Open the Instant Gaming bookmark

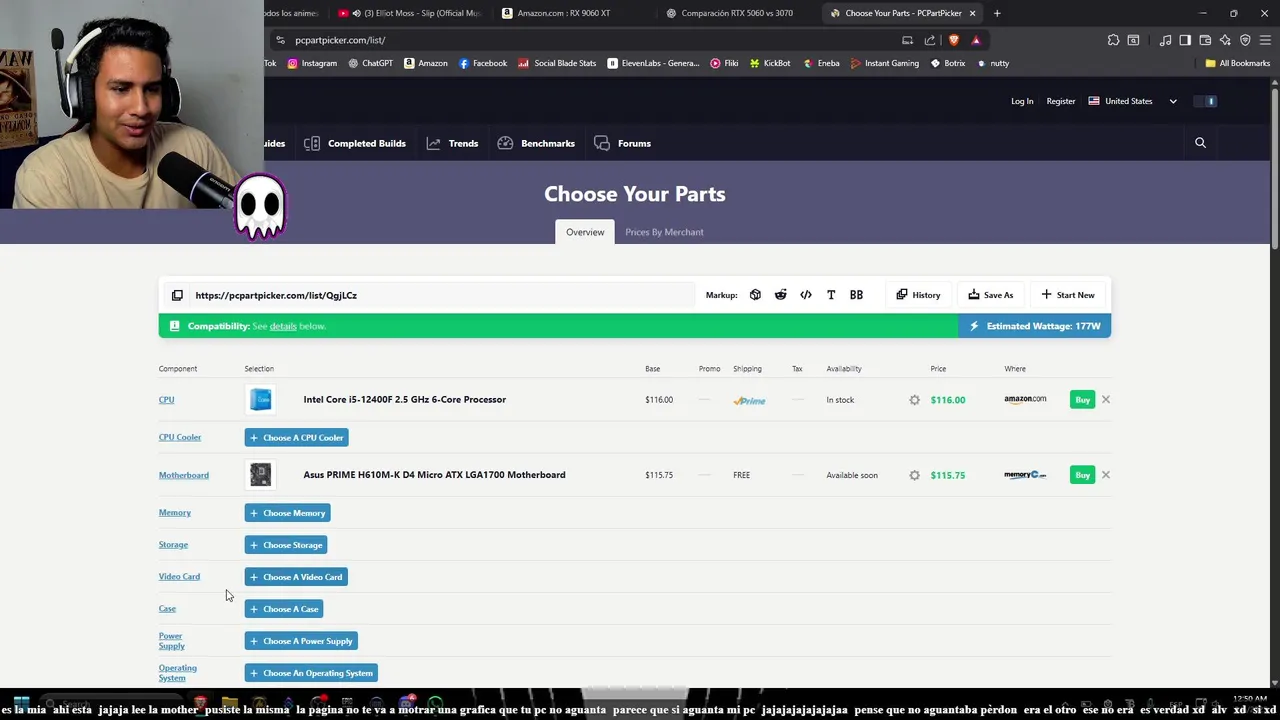click(x=885, y=63)
